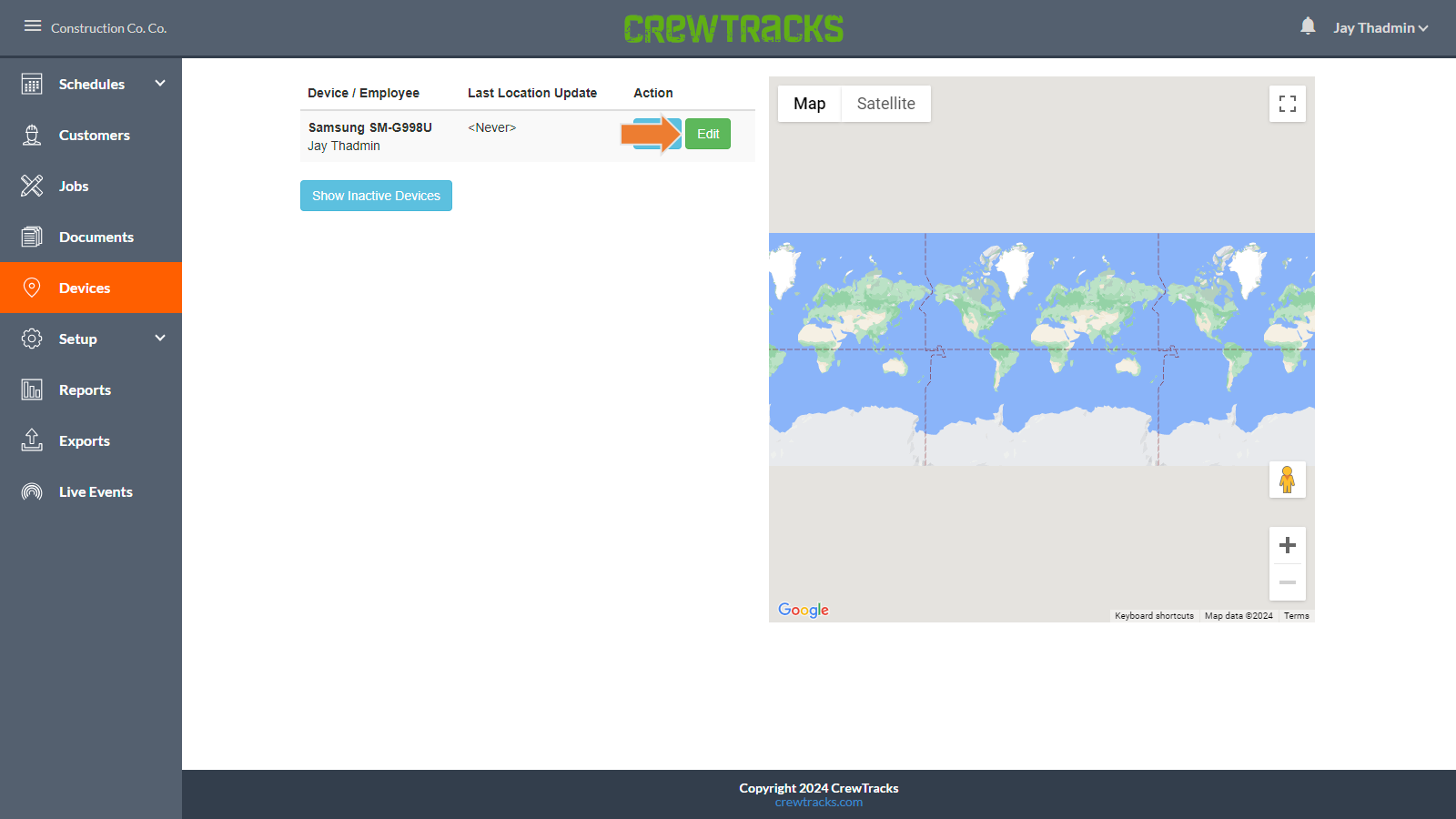Viewport: 1456px width, 819px height.
Task: Open Schedules in the sidebar
Action: [91, 84]
